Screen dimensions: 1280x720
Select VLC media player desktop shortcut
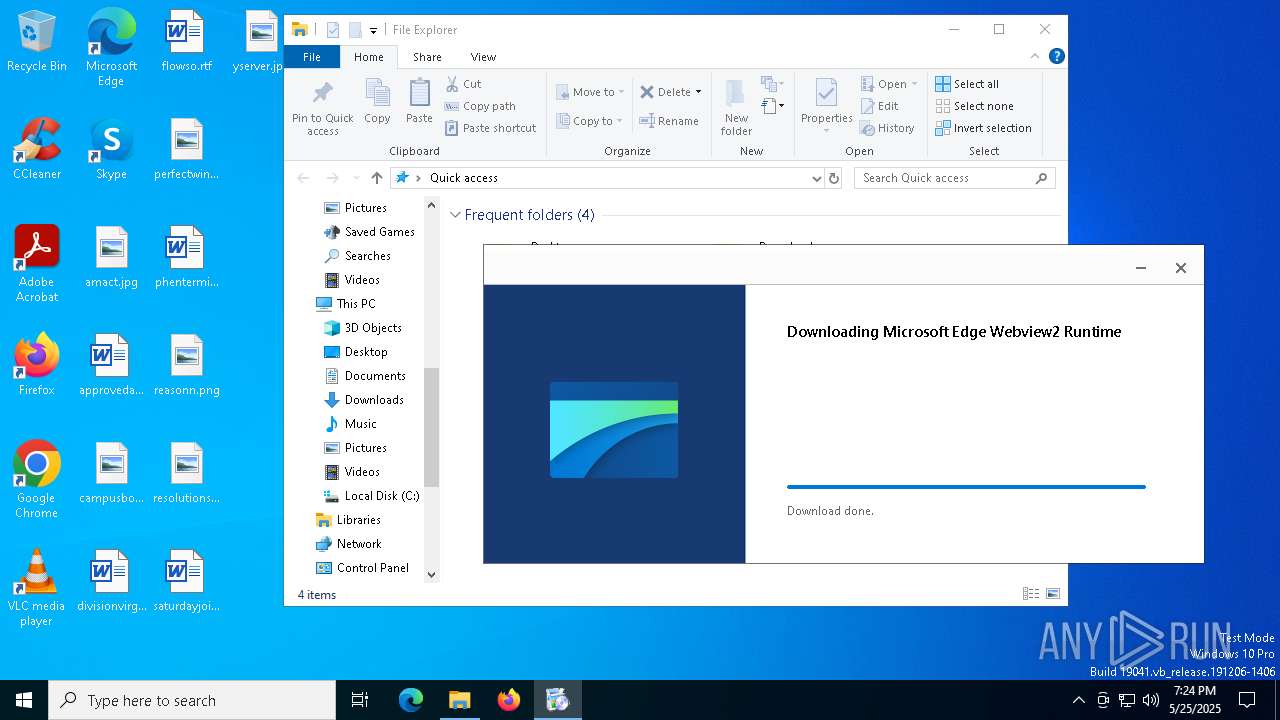click(36, 588)
